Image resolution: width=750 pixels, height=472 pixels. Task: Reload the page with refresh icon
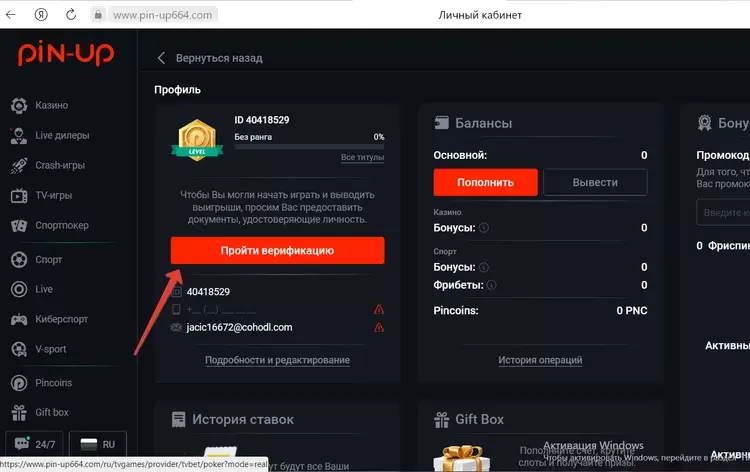tap(71, 15)
